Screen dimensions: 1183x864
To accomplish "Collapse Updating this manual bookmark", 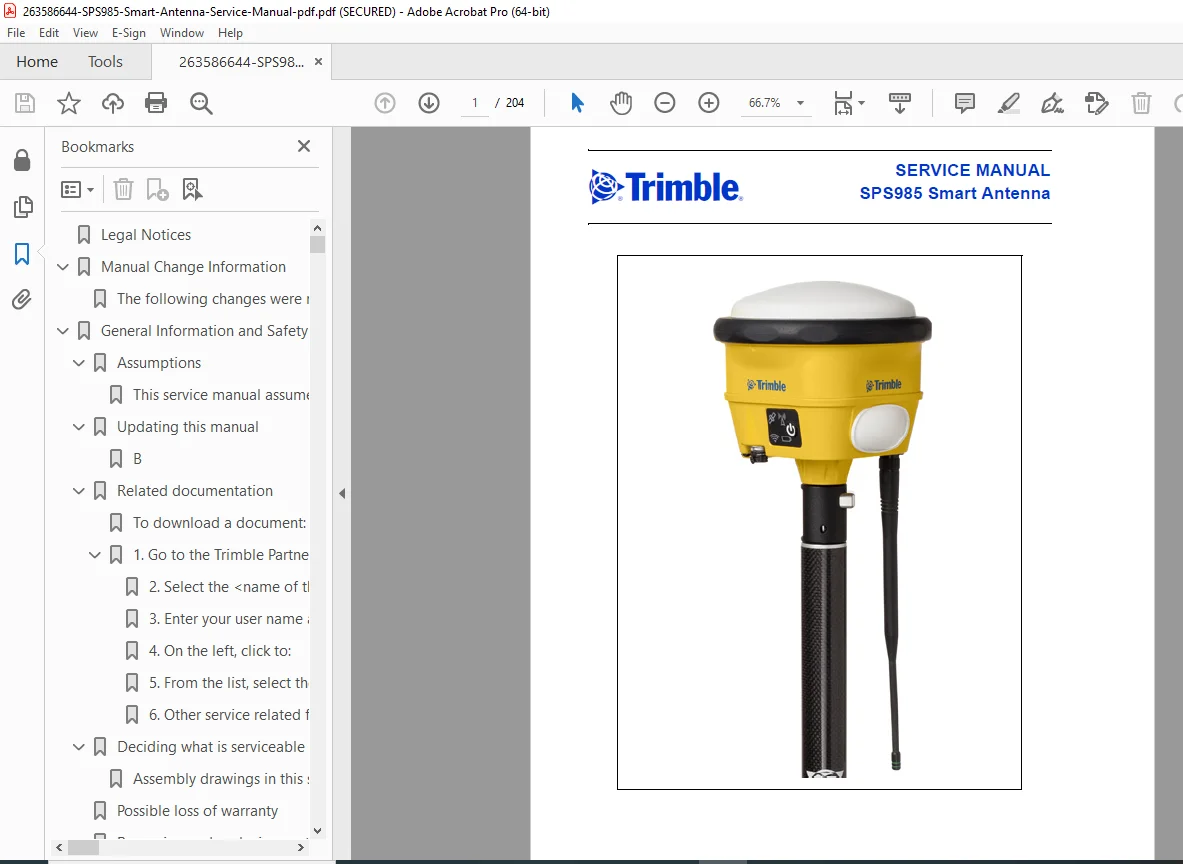I will (x=78, y=427).
